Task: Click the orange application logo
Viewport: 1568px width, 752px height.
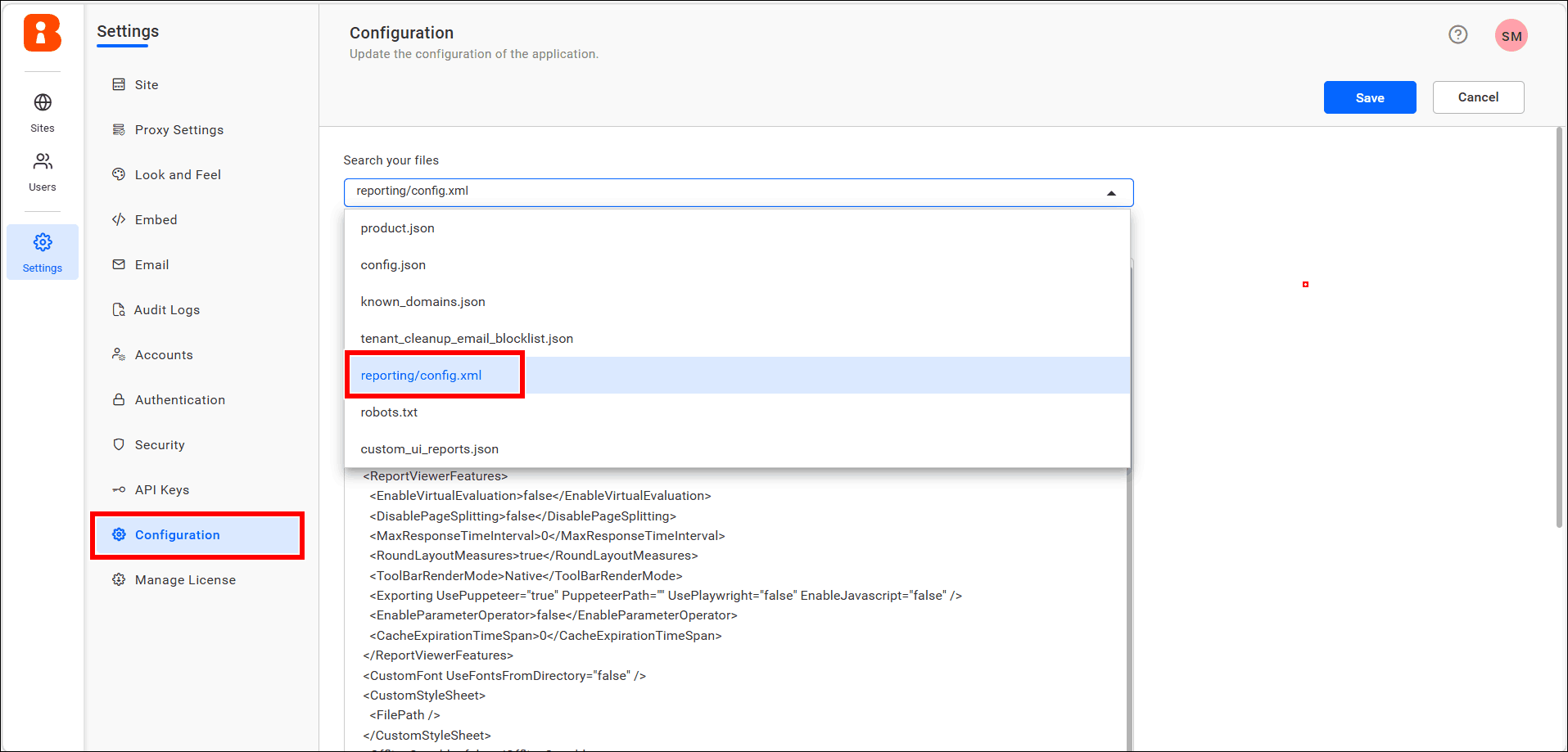Action: [42, 34]
